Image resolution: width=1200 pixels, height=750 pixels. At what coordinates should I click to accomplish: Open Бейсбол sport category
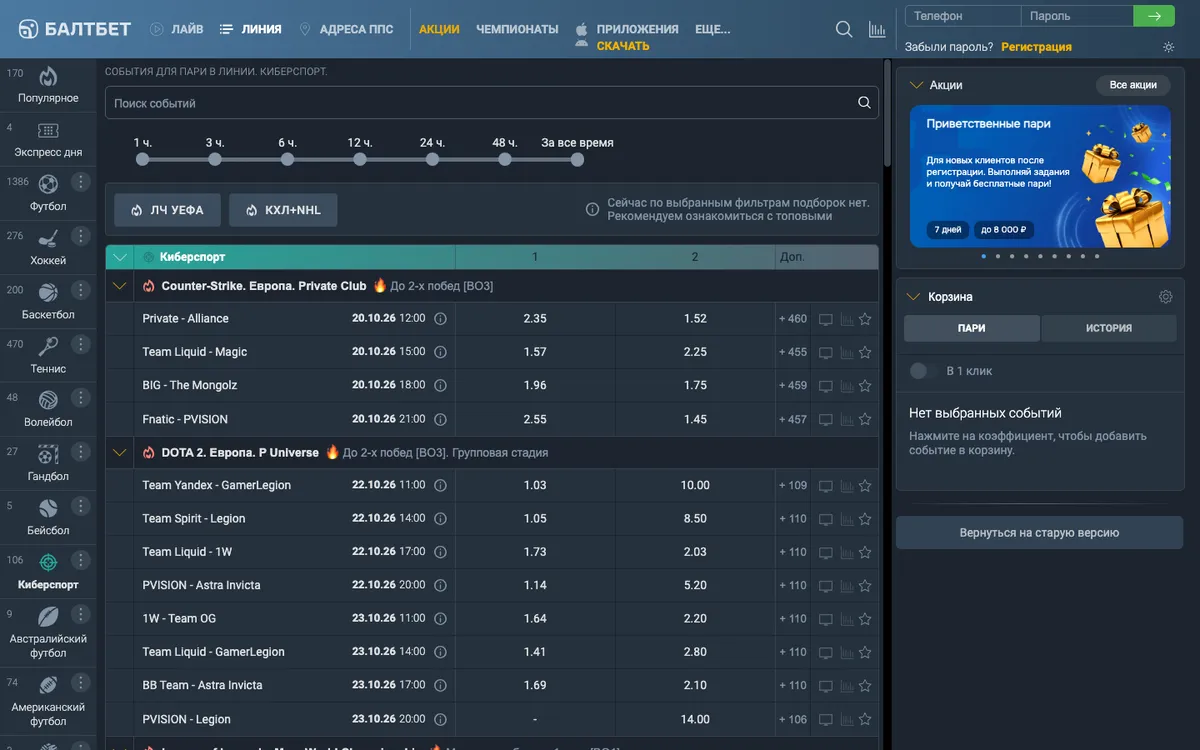click(48, 517)
